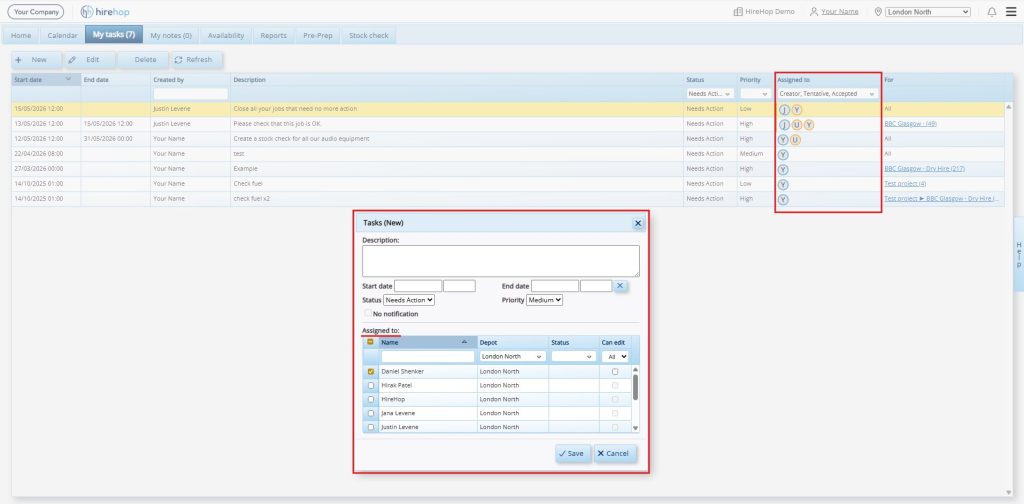
Task: Click the End date input field
Action: click(x=555, y=286)
